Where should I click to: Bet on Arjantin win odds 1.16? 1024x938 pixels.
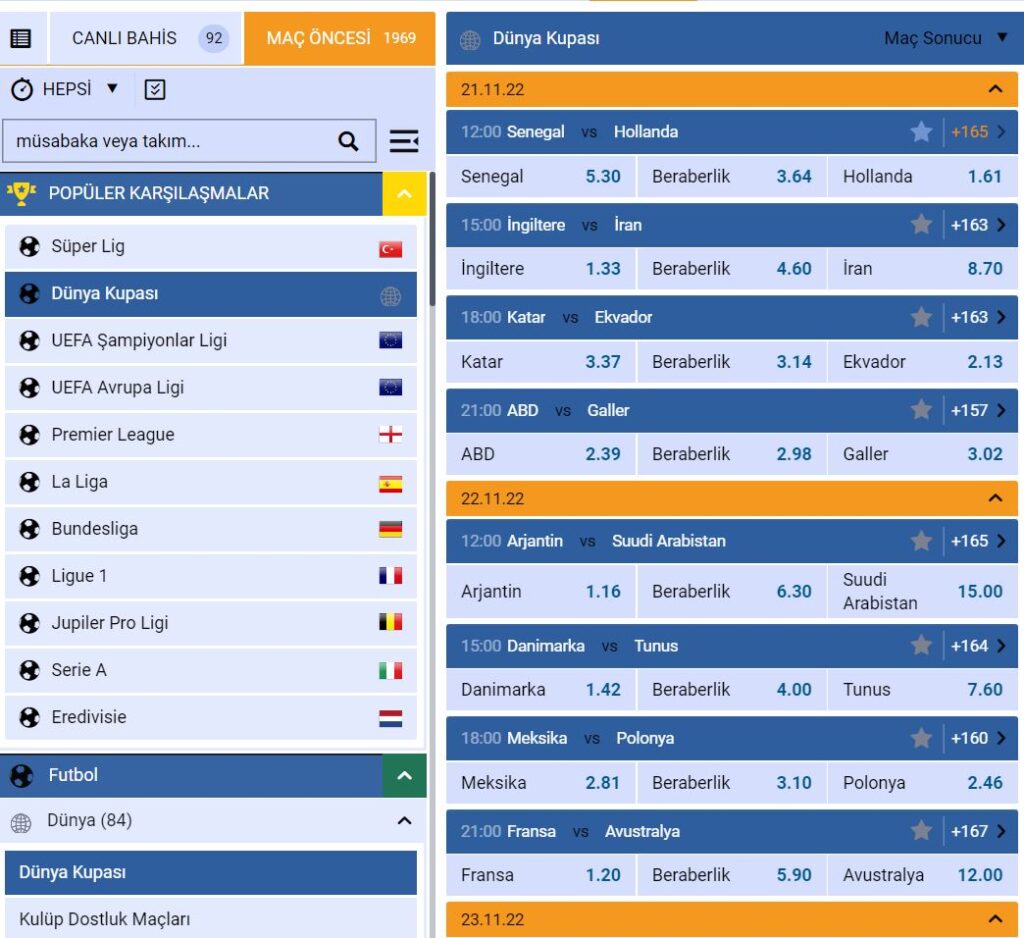click(603, 591)
